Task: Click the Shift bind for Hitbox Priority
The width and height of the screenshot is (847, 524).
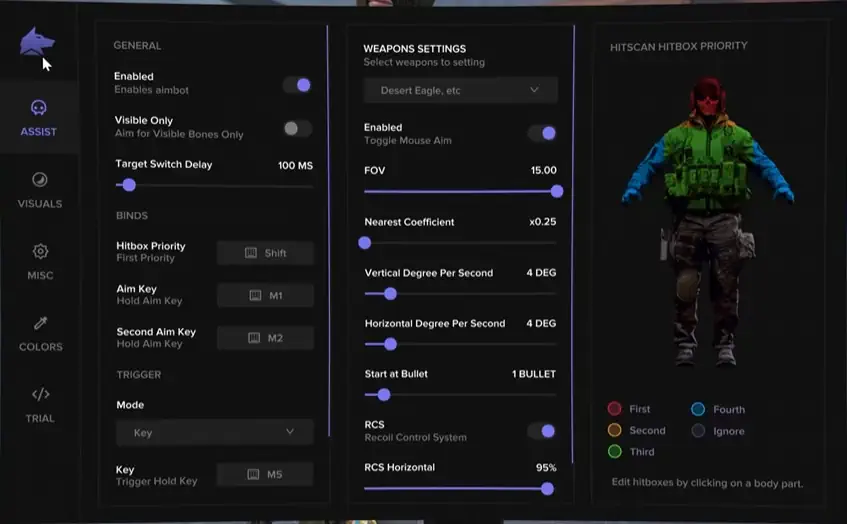Action: click(x=265, y=253)
